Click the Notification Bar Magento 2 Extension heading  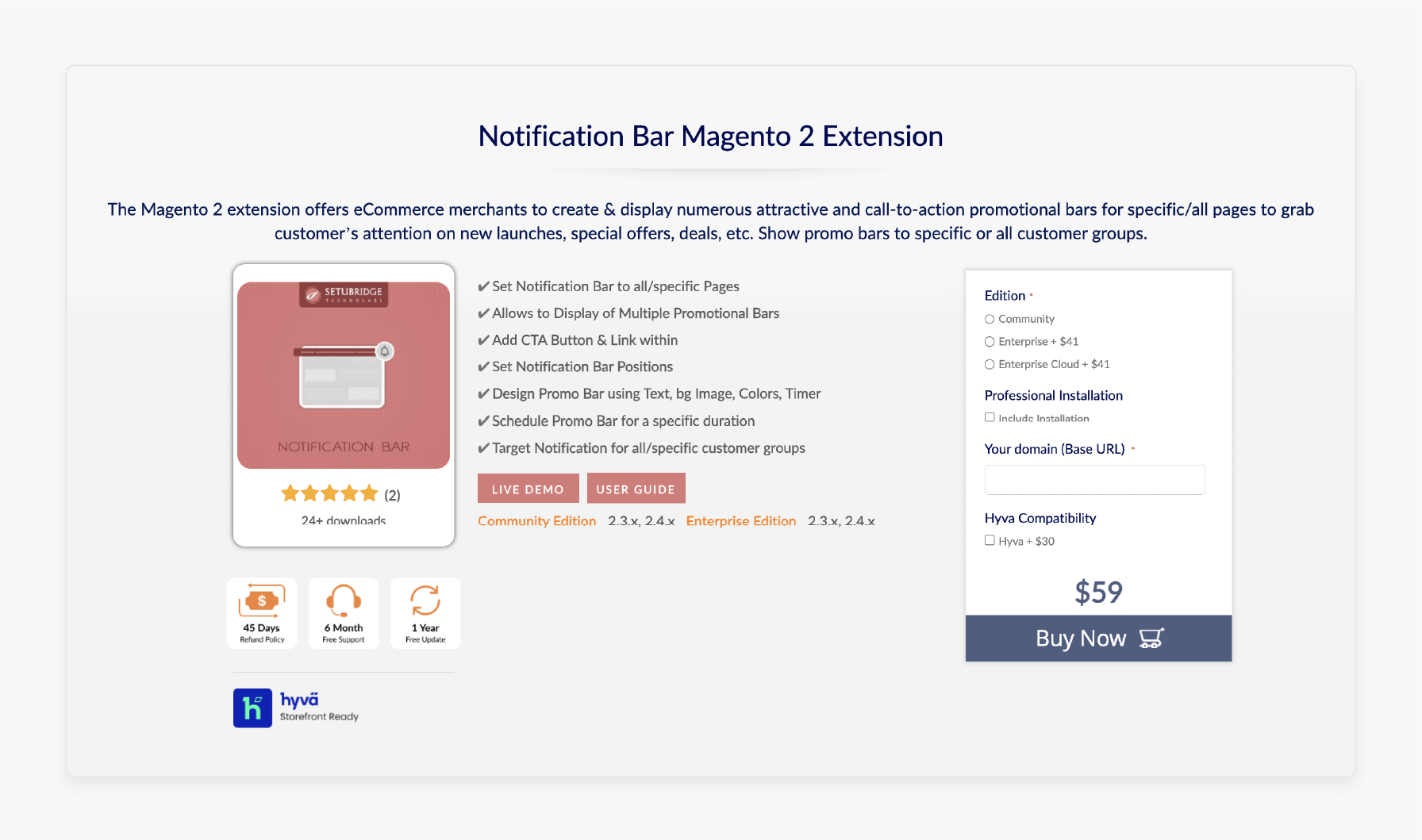(x=711, y=136)
